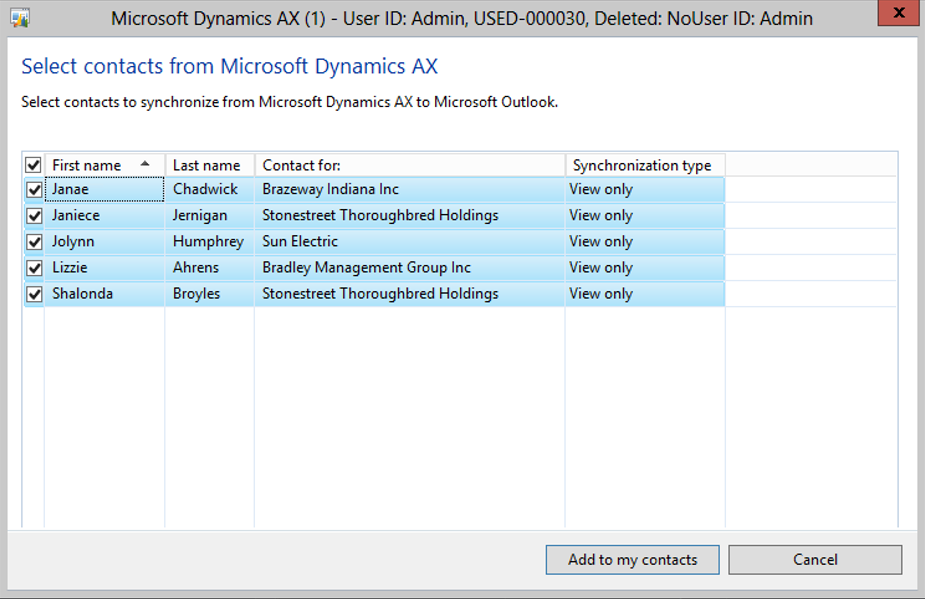
Task: Click the Last name column header
Action: coord(207,165)
